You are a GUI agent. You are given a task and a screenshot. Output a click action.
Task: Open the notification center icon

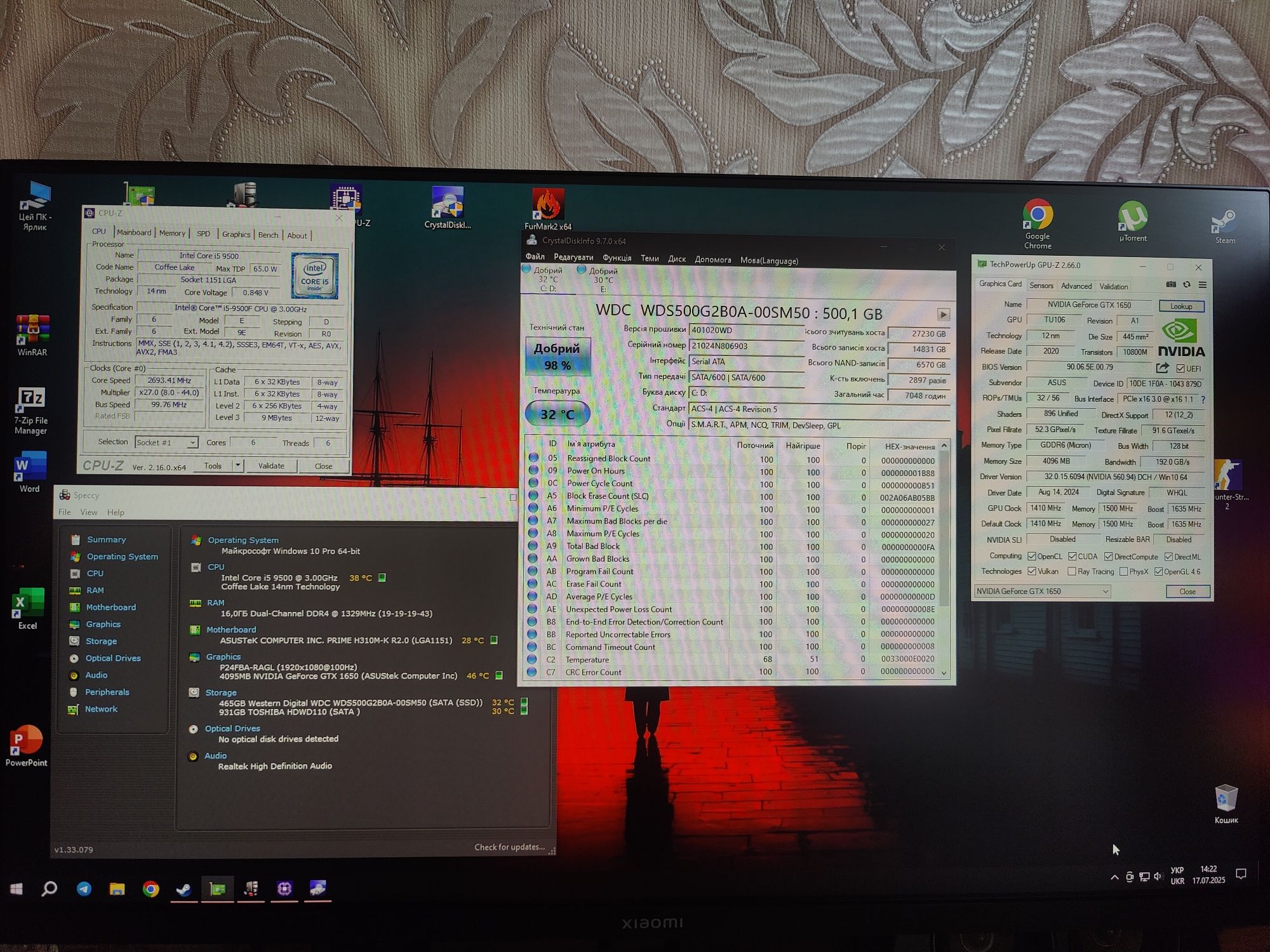(1241, 874)
